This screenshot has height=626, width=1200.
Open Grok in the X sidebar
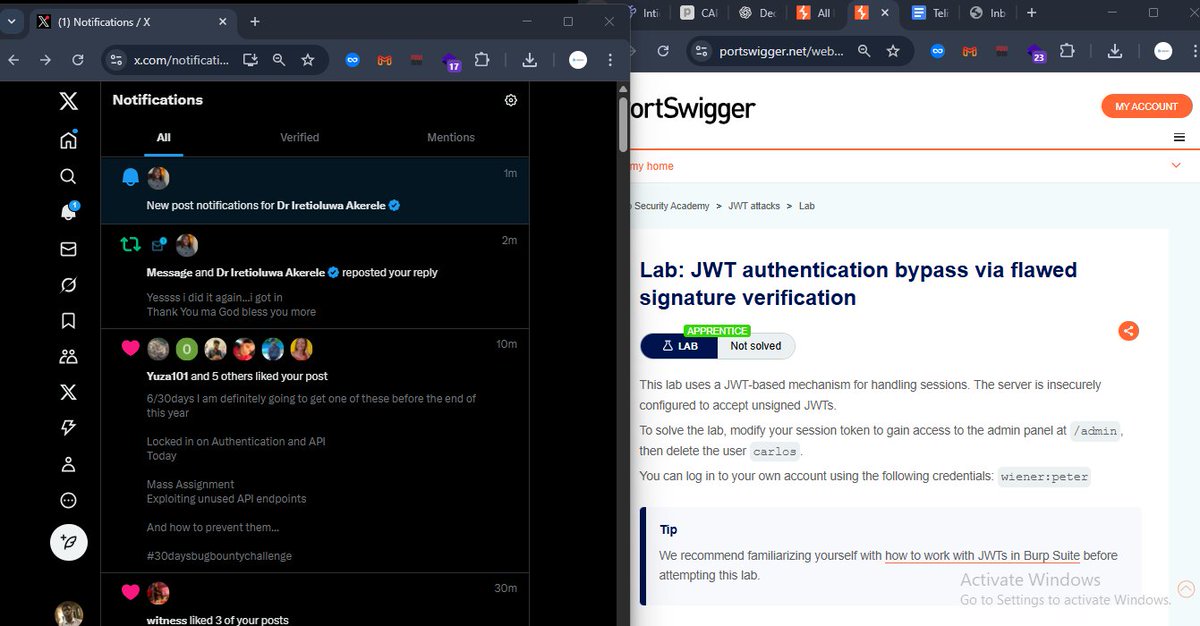coord(67,284)
